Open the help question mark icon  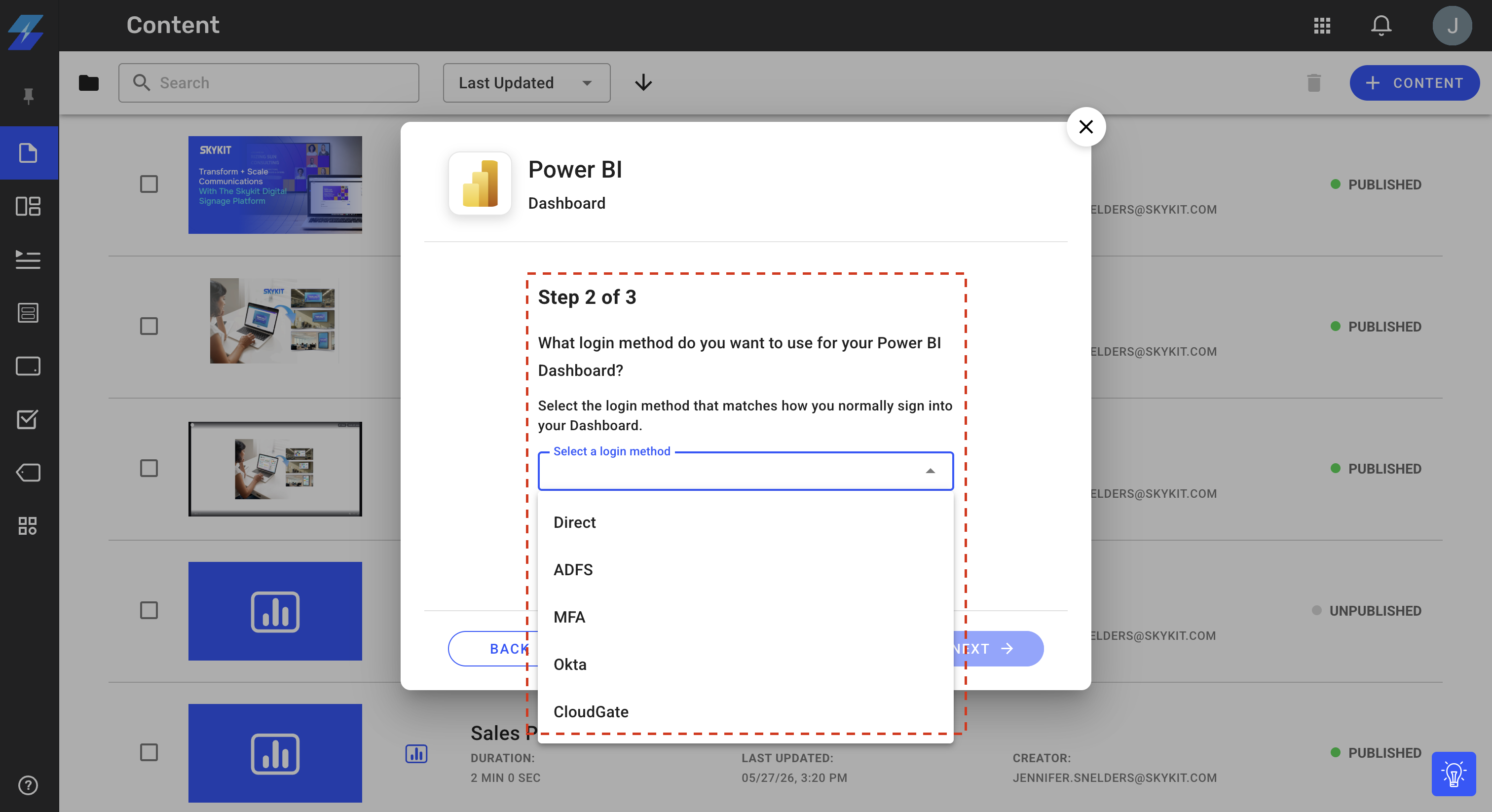[29, 785]
